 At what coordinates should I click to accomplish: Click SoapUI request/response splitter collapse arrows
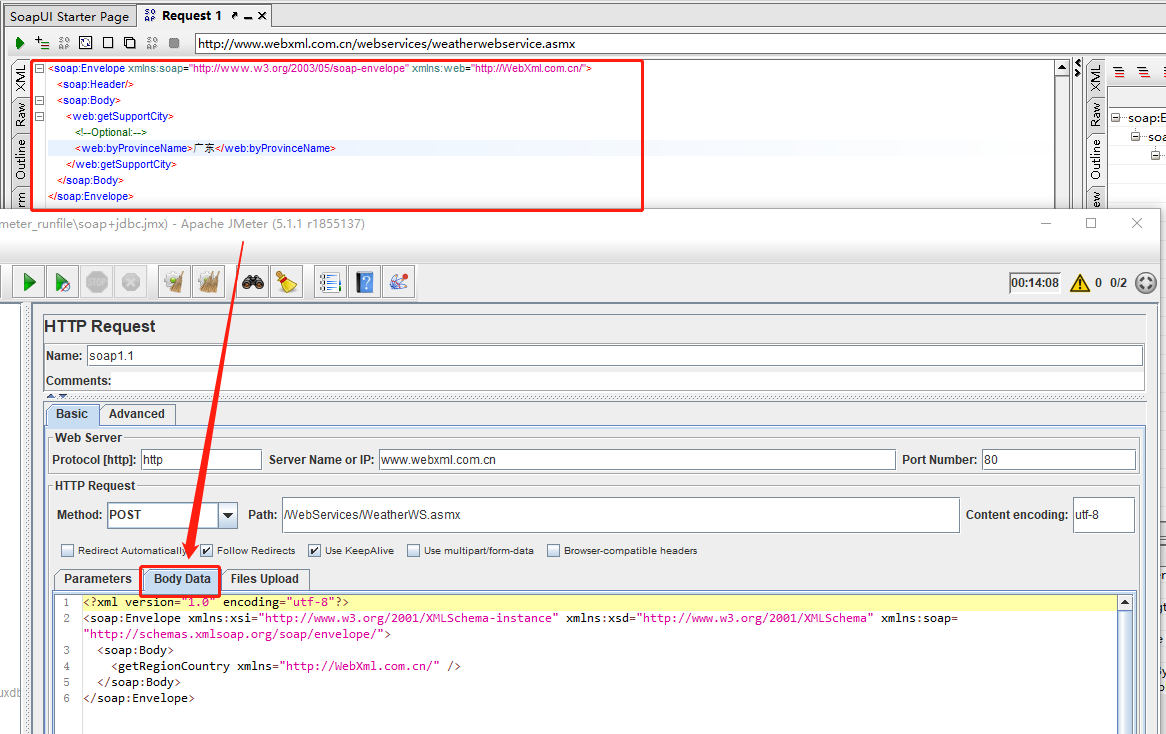click(x=1078, y=68)
